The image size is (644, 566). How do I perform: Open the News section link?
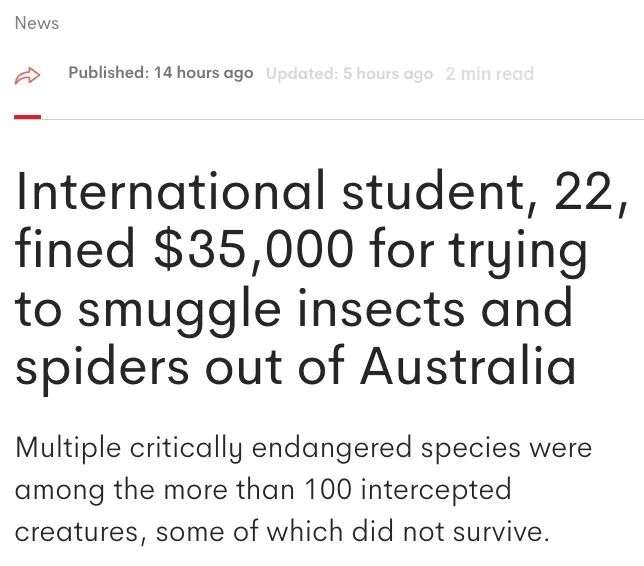pos(37,24)
